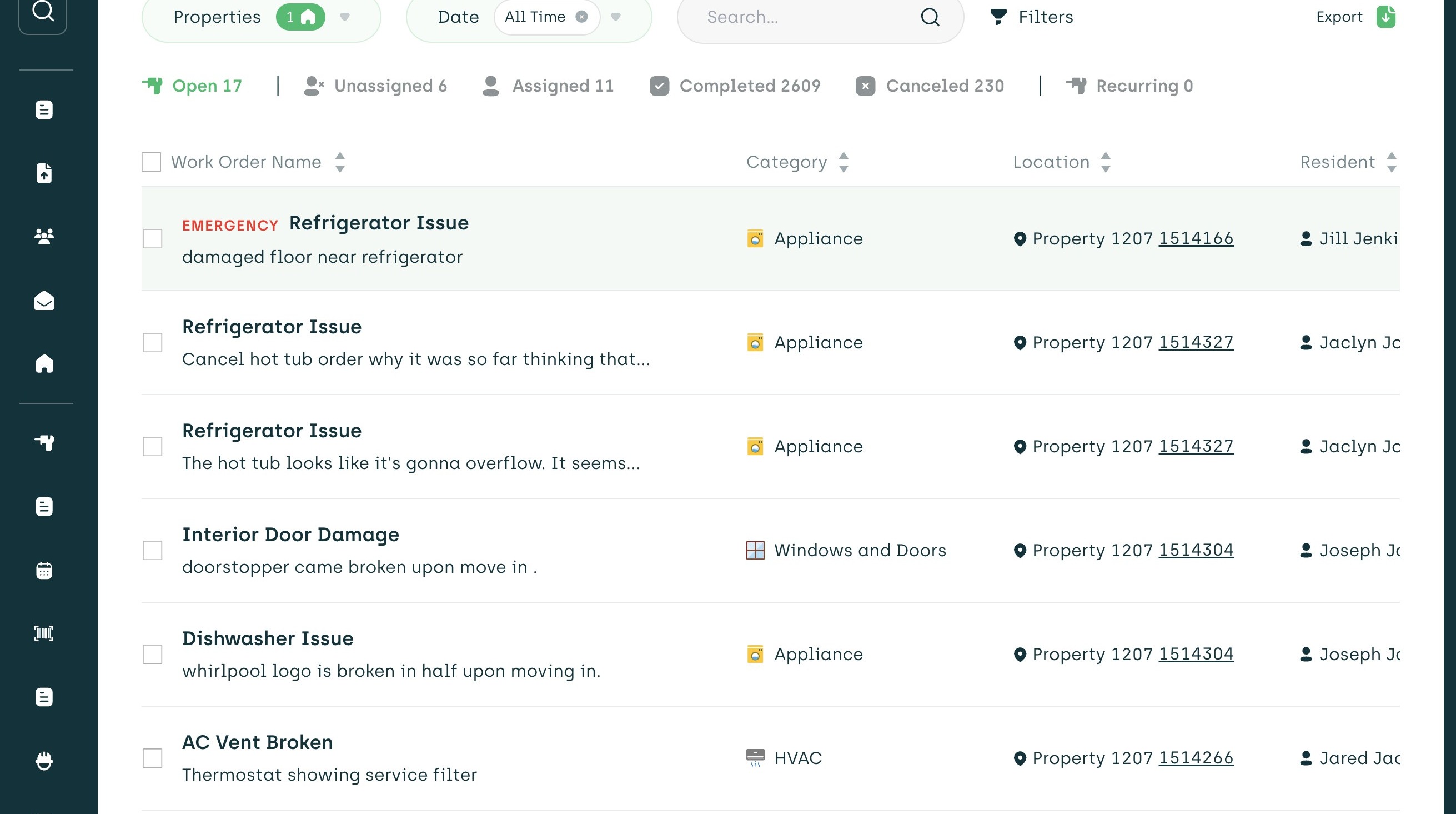
Task: Open the calendar sidebar icon
Action: point(44,570)
